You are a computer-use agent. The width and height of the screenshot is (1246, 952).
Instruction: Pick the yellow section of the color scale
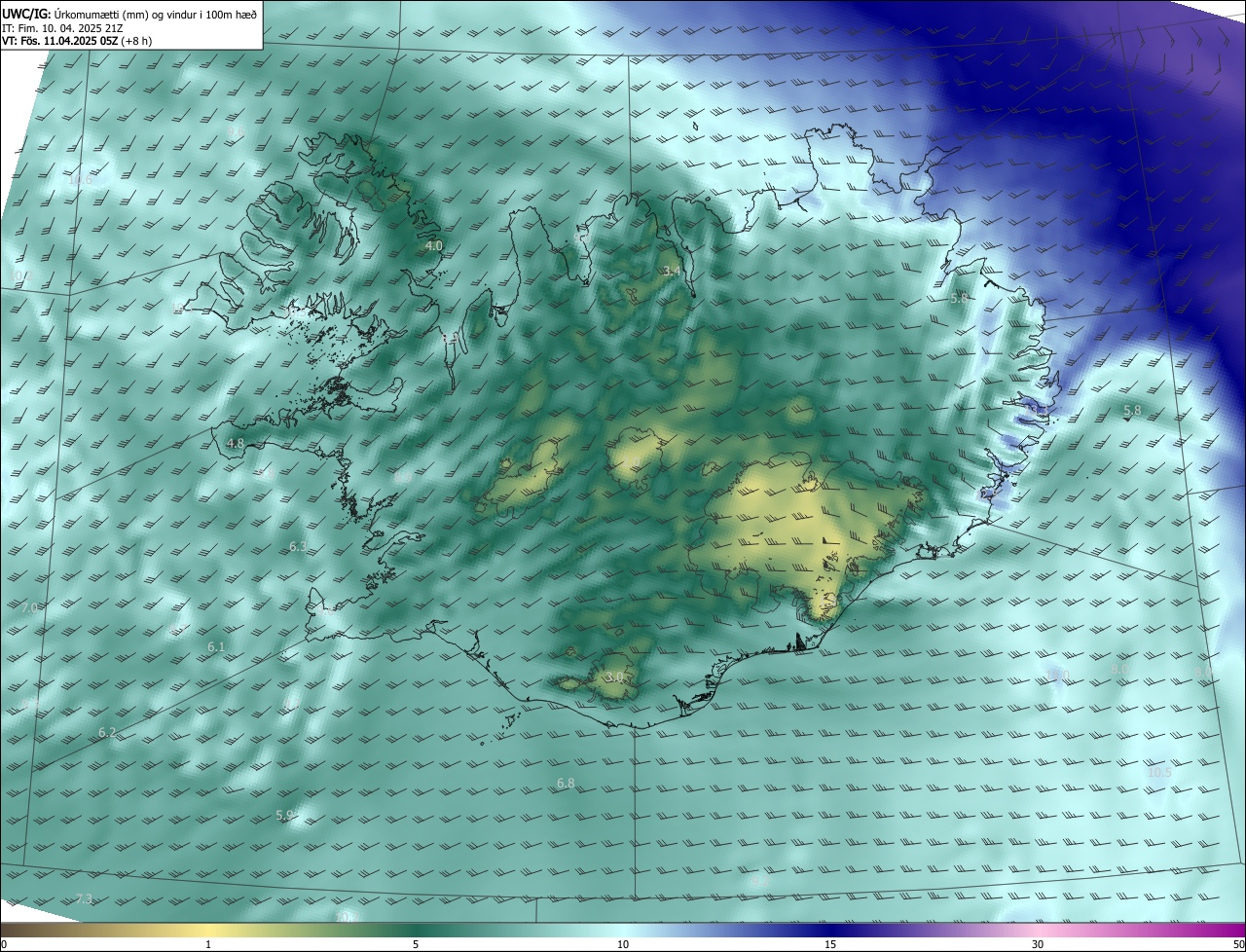click(x=209, y=931)
